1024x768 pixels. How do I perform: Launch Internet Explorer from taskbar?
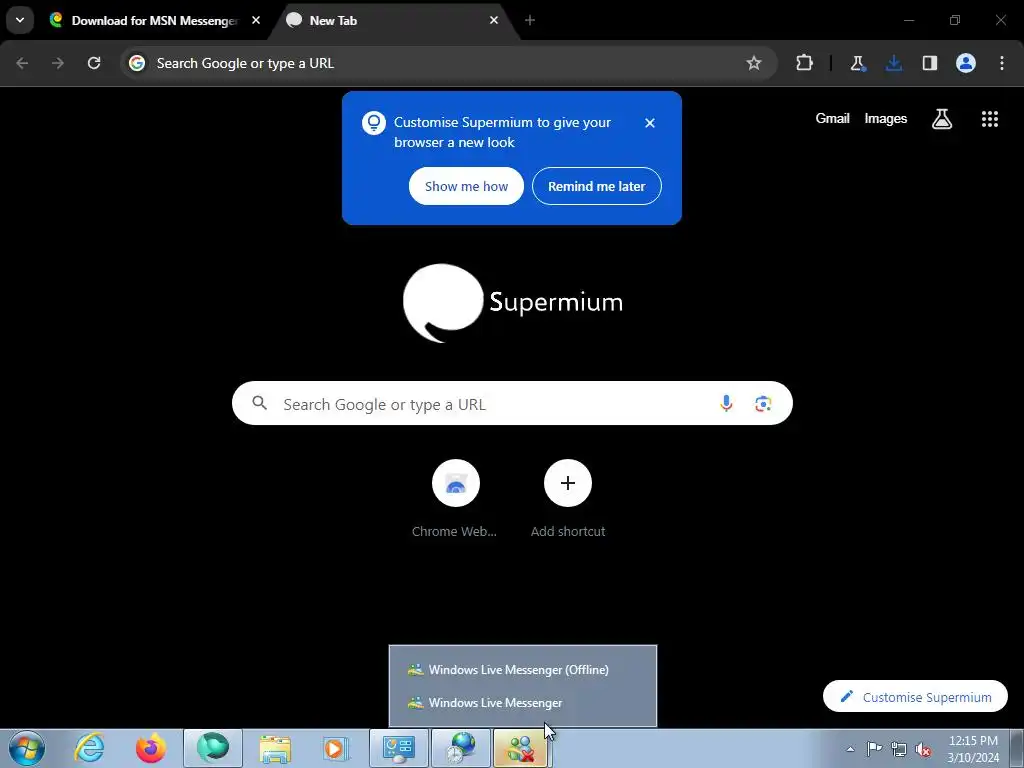[90, 748]
